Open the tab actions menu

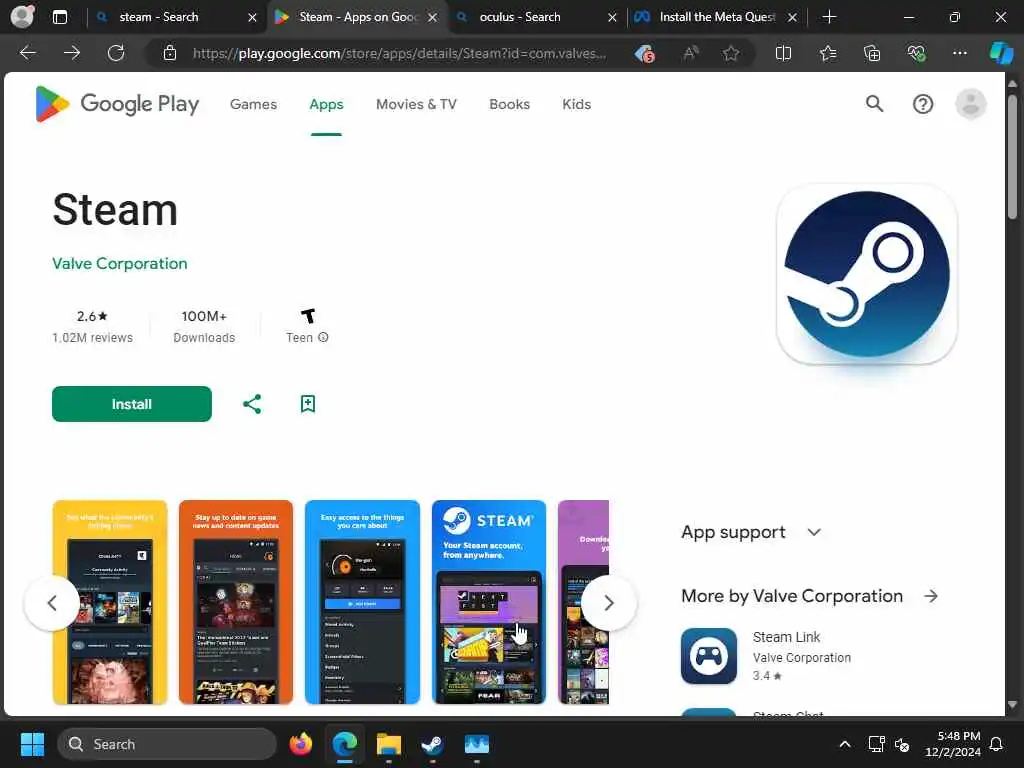(59, 17)
